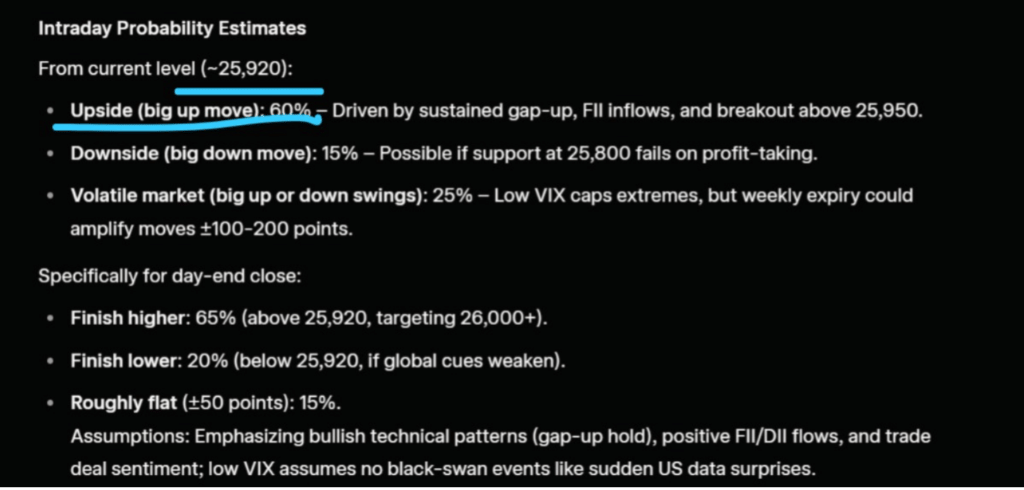Click the bold Downside (big down move) label

187,154
